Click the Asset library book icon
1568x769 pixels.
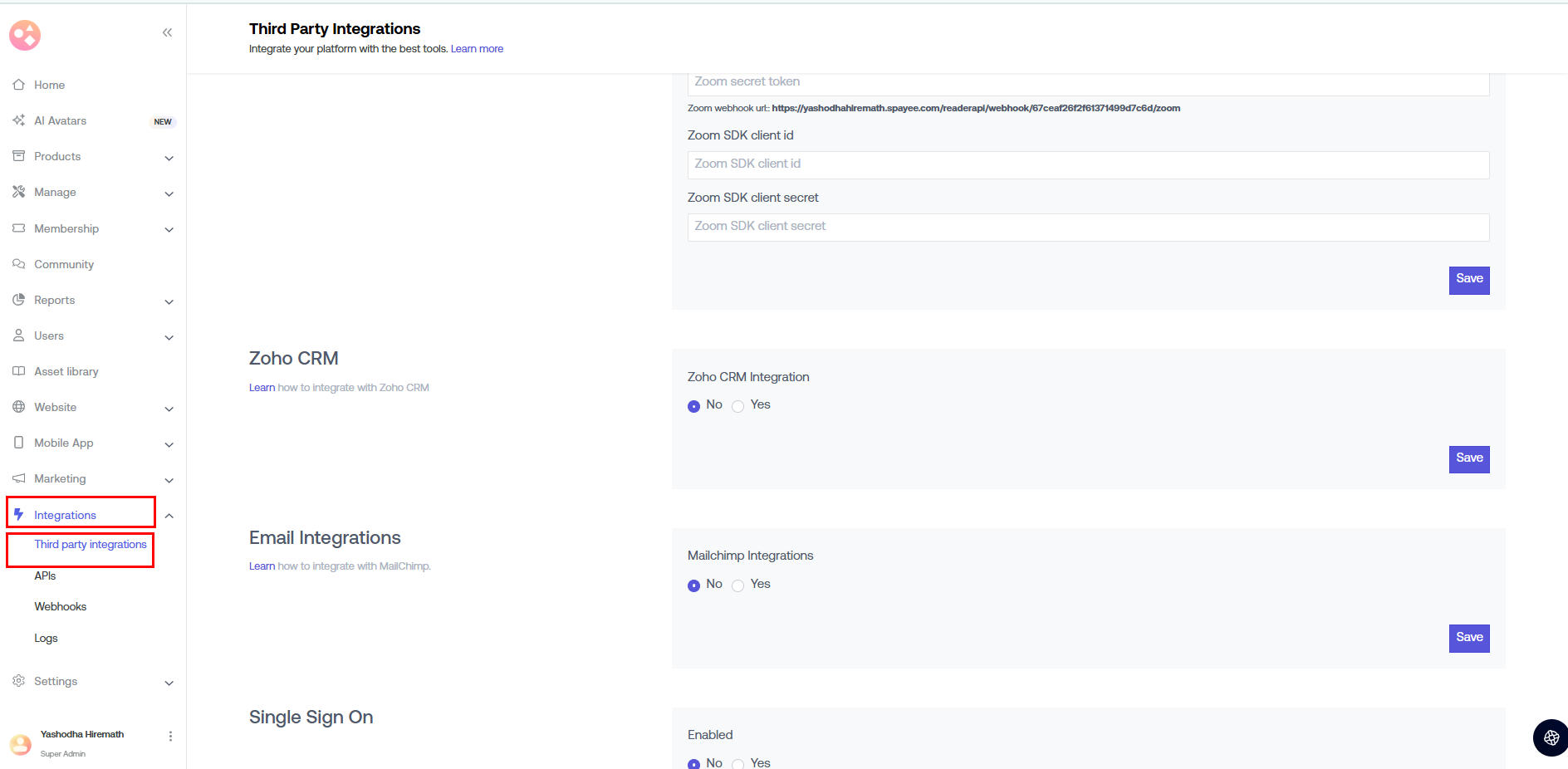point(18,371)
